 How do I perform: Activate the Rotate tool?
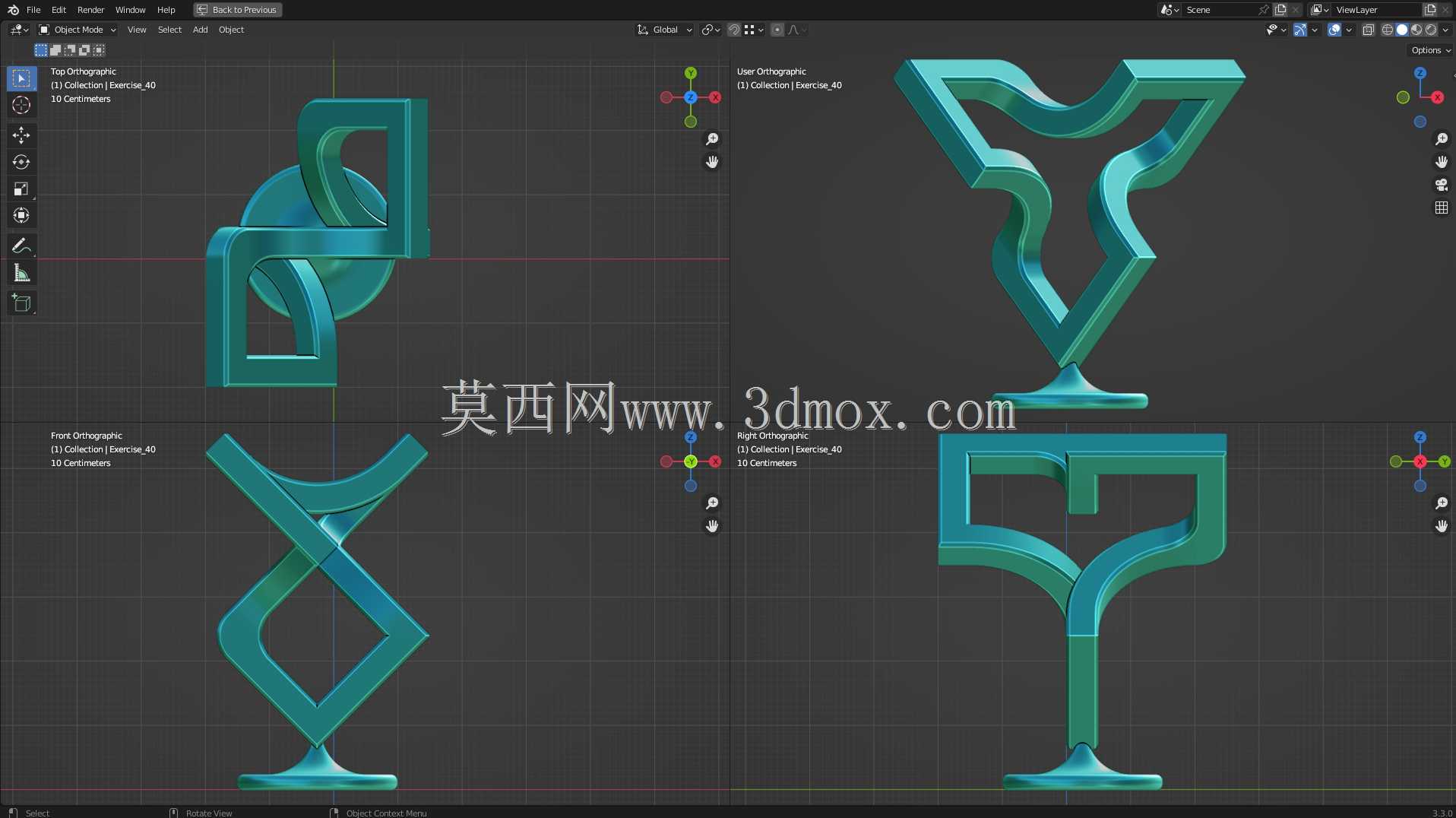(21, 162)
